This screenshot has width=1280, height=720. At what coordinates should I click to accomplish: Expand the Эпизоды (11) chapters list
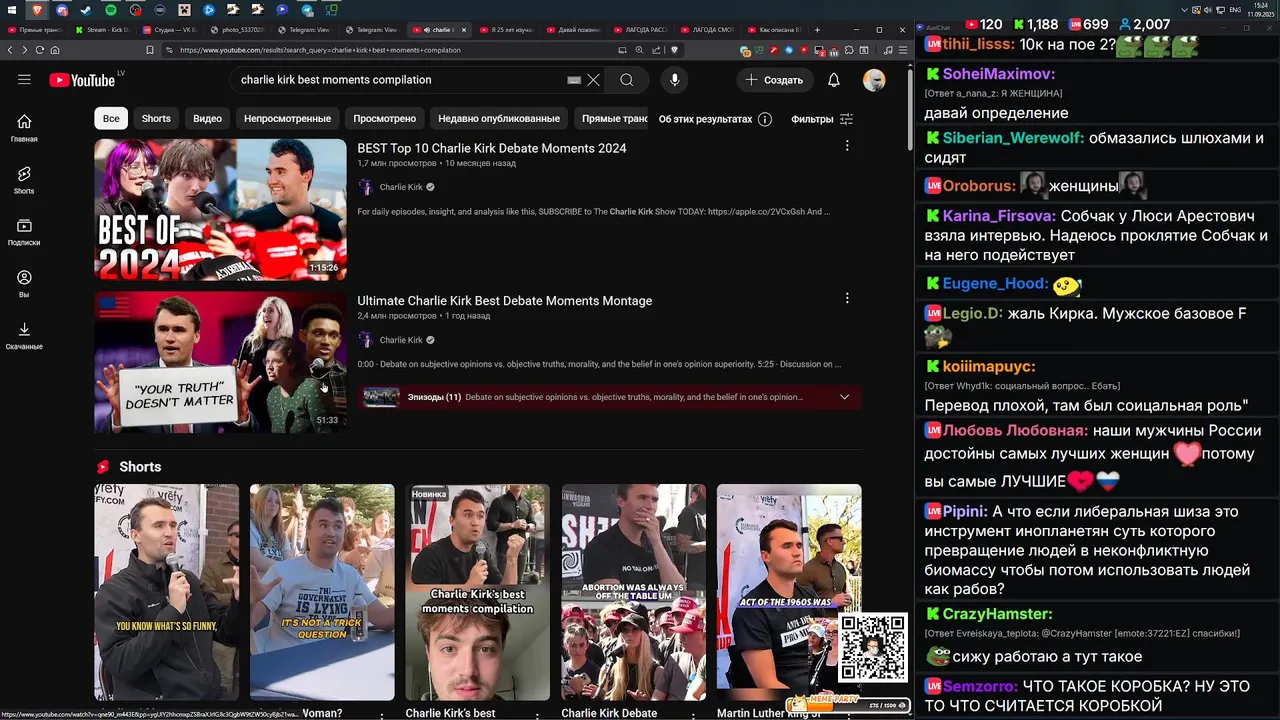click(844, 397)
